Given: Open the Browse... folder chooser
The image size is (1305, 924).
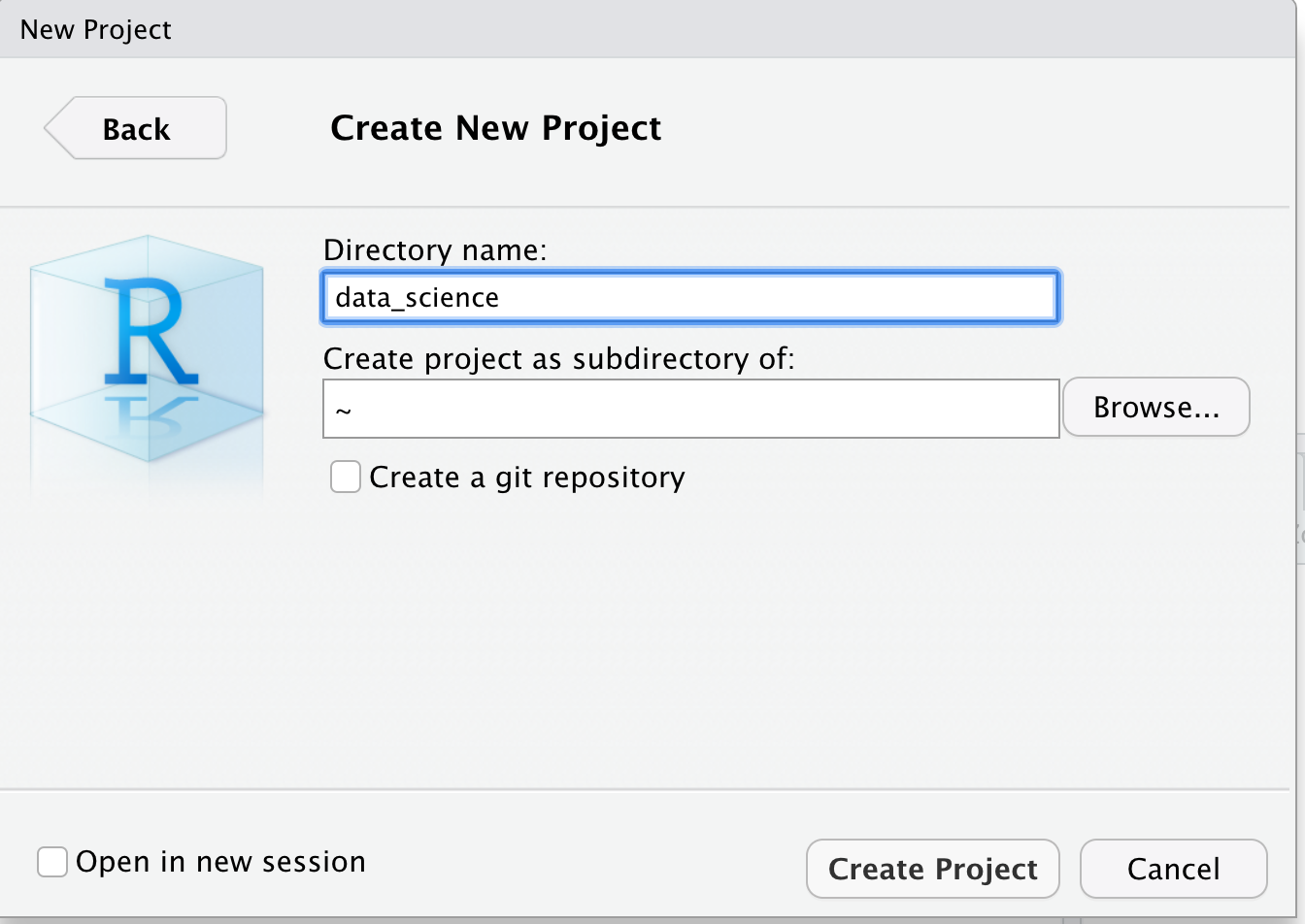Looking at the screenshot, I should tap(1156, 408).
